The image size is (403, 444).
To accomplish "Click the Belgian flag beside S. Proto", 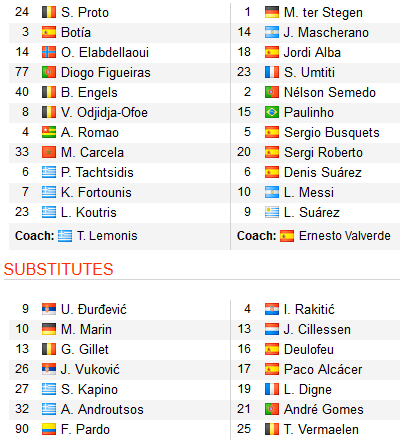I will 49,12.
